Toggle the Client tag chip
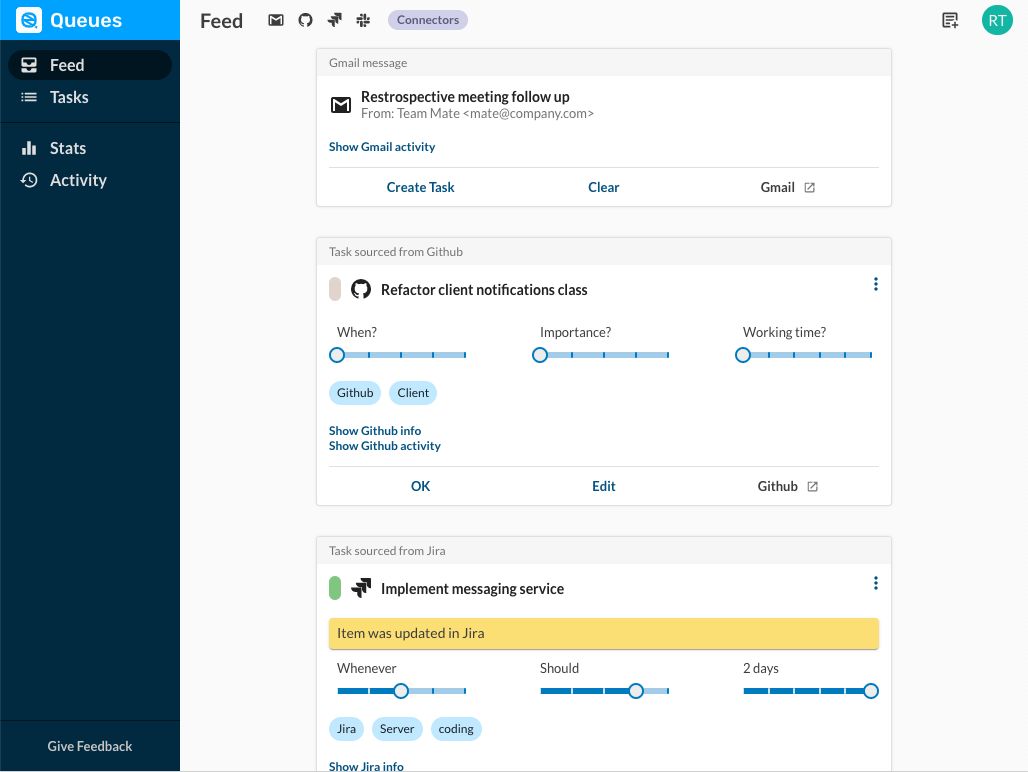The width and height of the screenshot is (1028, 772). [413, 393]
